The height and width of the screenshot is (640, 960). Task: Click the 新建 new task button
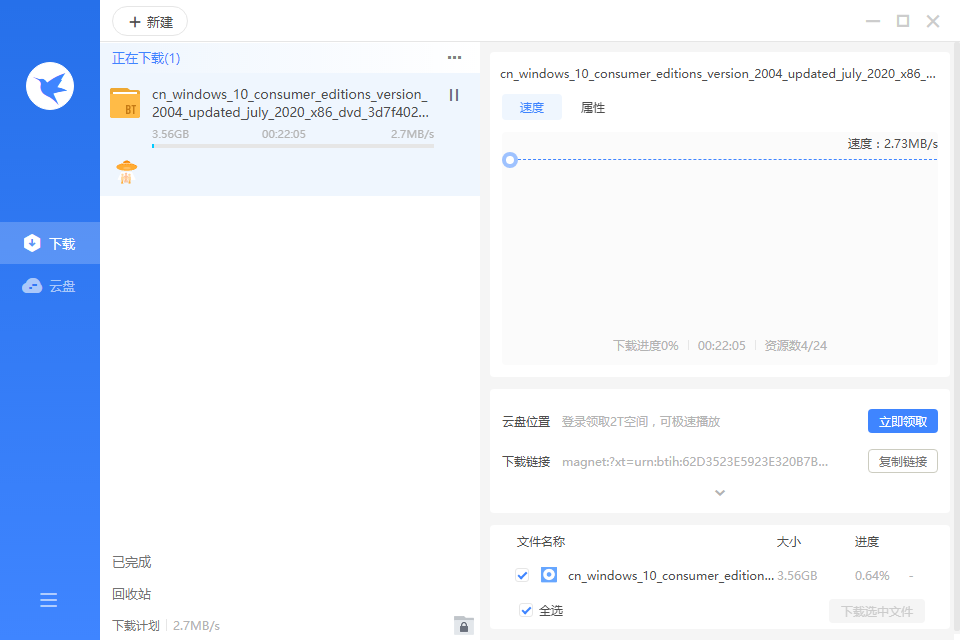[150, 22]
